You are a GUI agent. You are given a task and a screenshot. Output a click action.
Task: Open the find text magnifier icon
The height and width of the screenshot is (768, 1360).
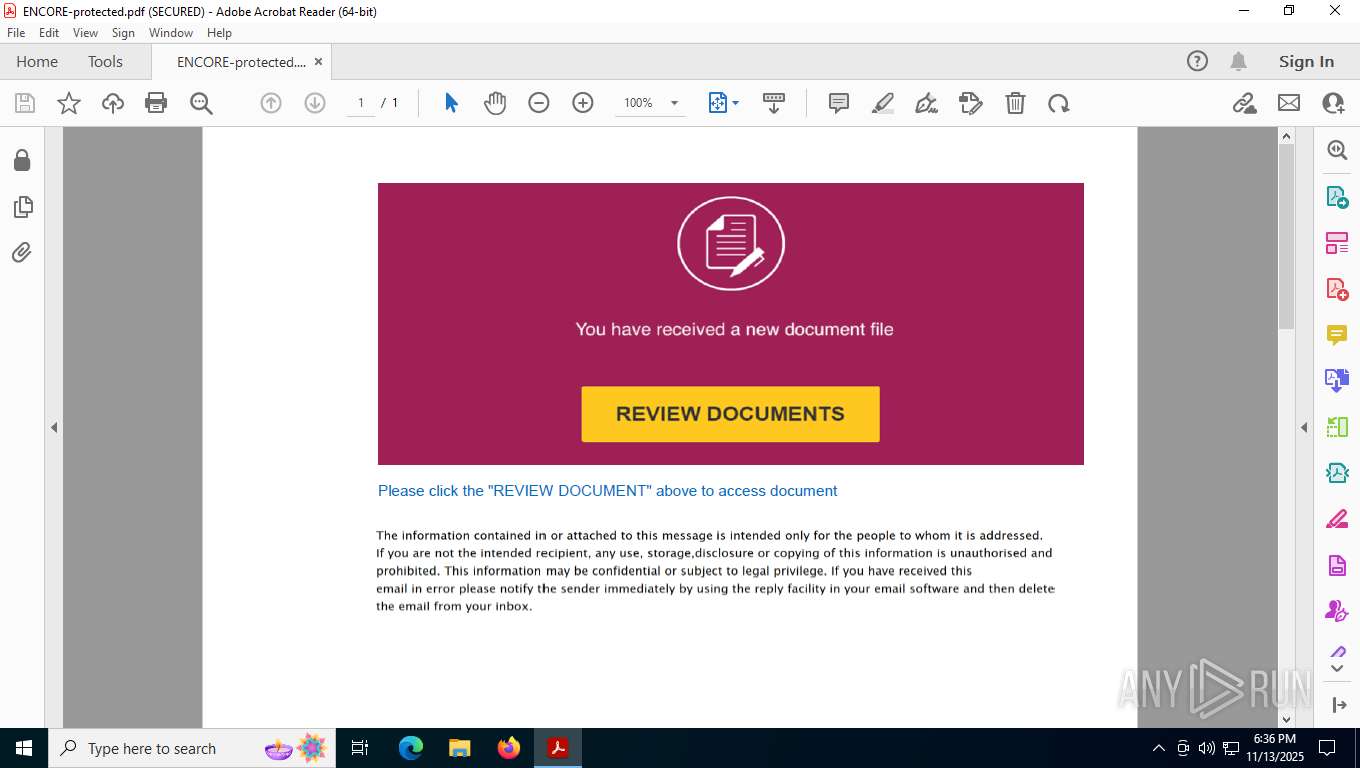[201, 103]
